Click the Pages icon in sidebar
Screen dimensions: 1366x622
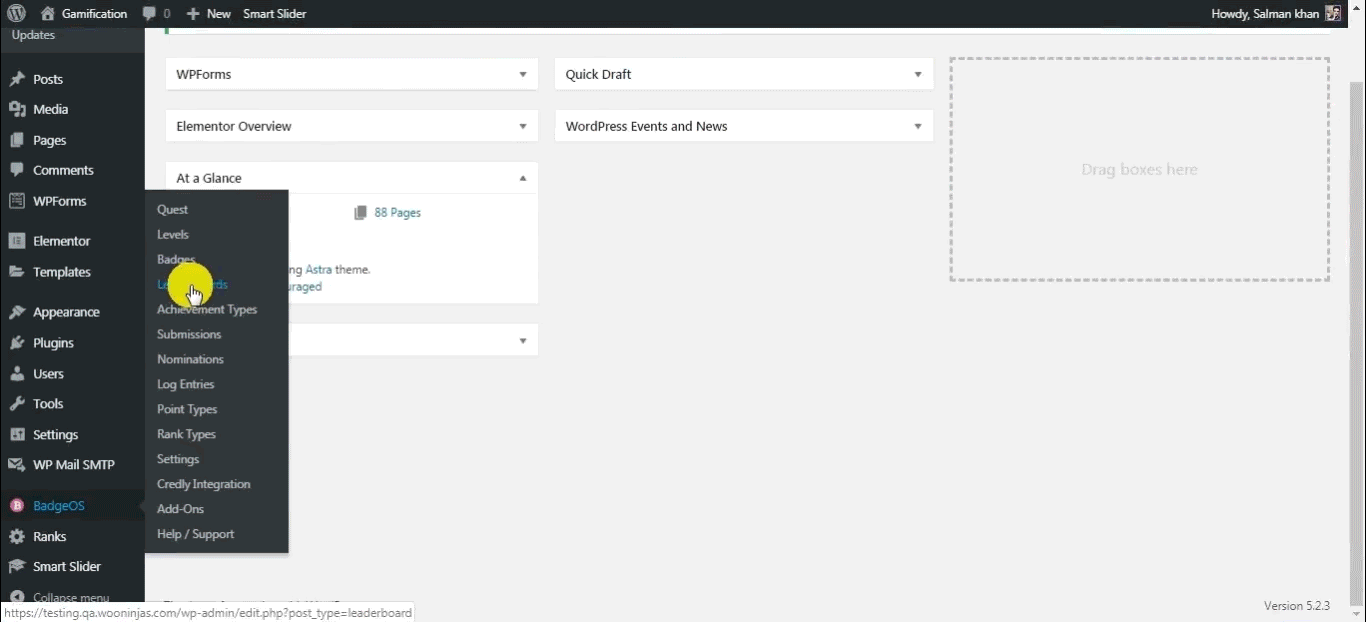[17, 140]
